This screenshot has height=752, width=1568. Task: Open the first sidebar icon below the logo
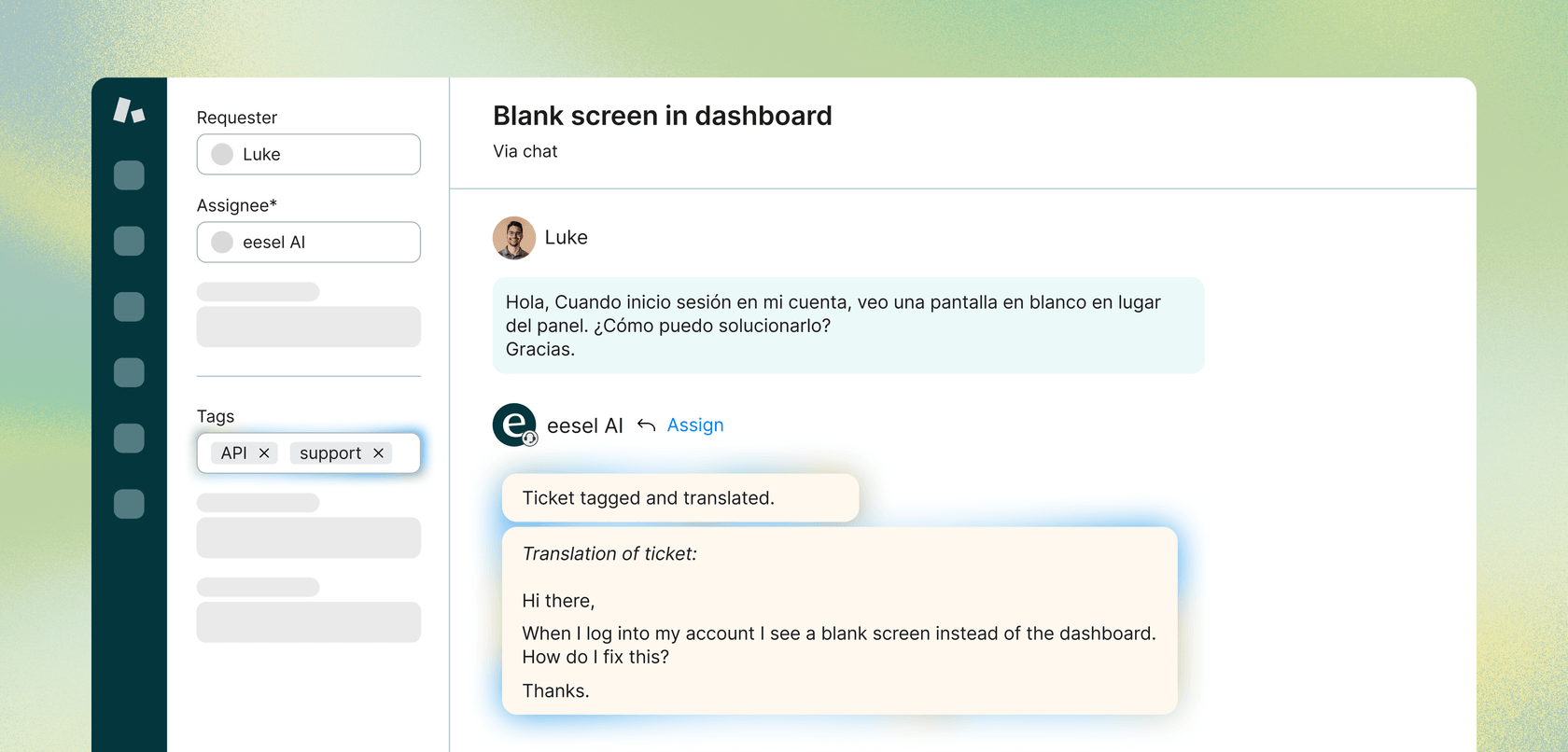coord(129,175)
